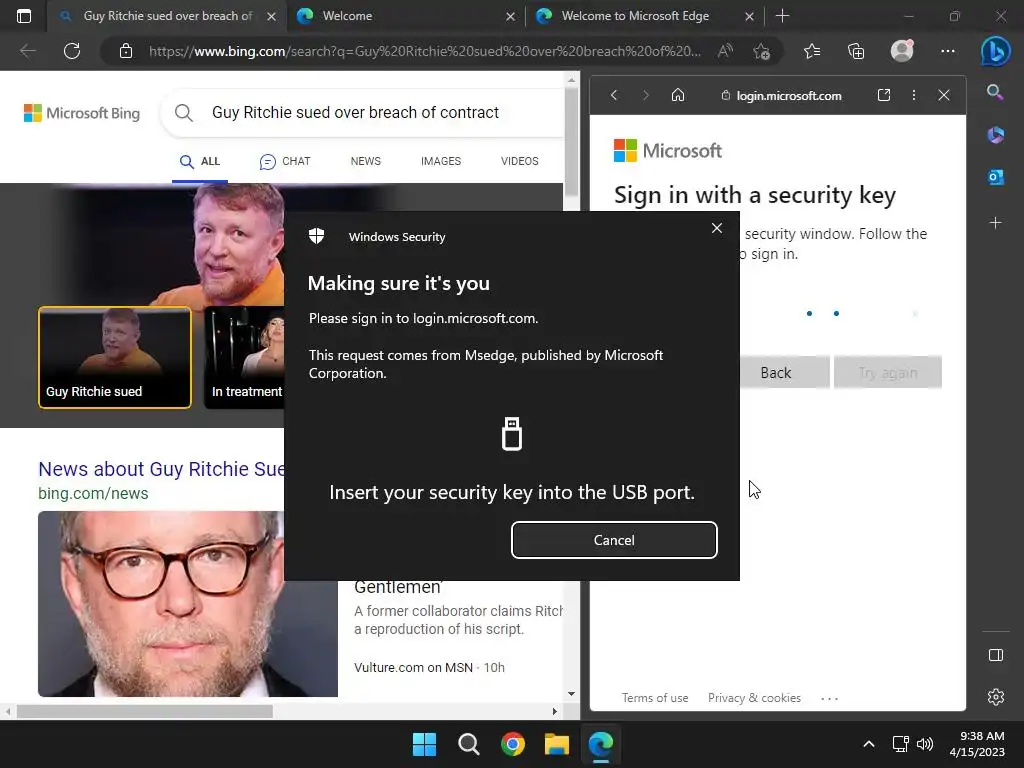
Task: Select the IMAGES search tab
Action: pos(441,161)
